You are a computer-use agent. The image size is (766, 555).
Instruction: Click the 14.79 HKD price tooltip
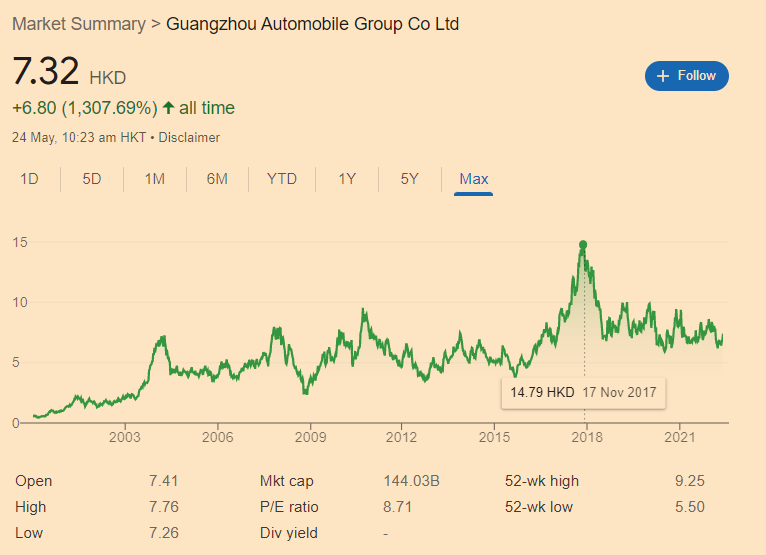(x=583, y=393)
